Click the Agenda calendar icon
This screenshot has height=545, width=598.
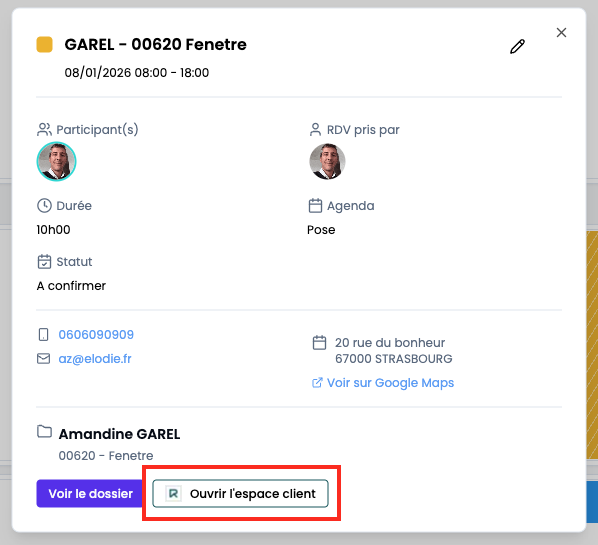(x=315, y=206)
